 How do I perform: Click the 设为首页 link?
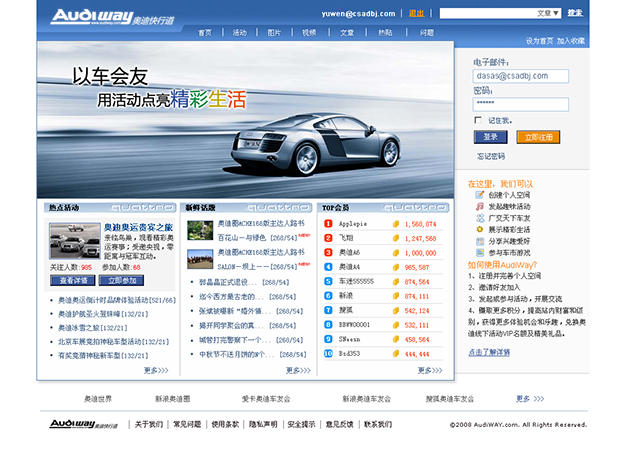click(x=539, y=40)
